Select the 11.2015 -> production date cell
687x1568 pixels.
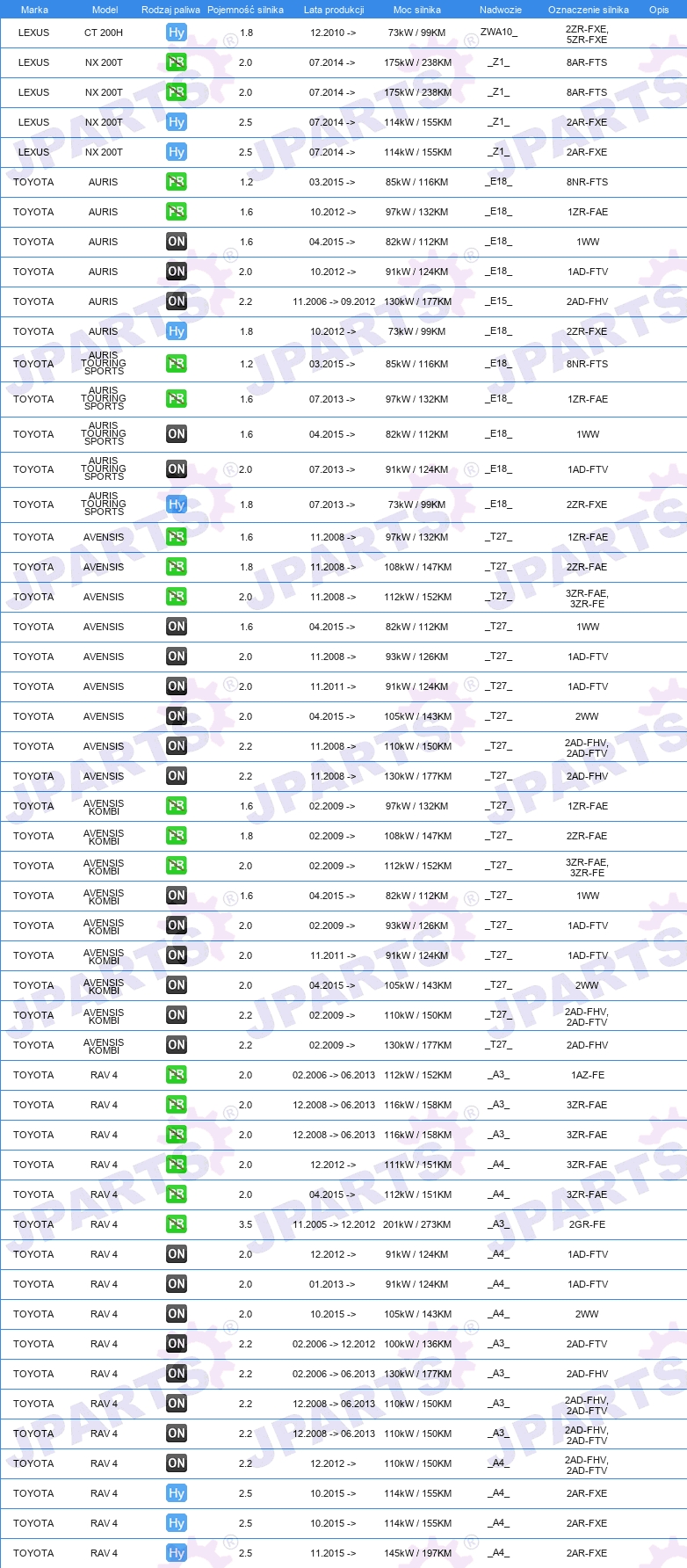pos(333,1553)
